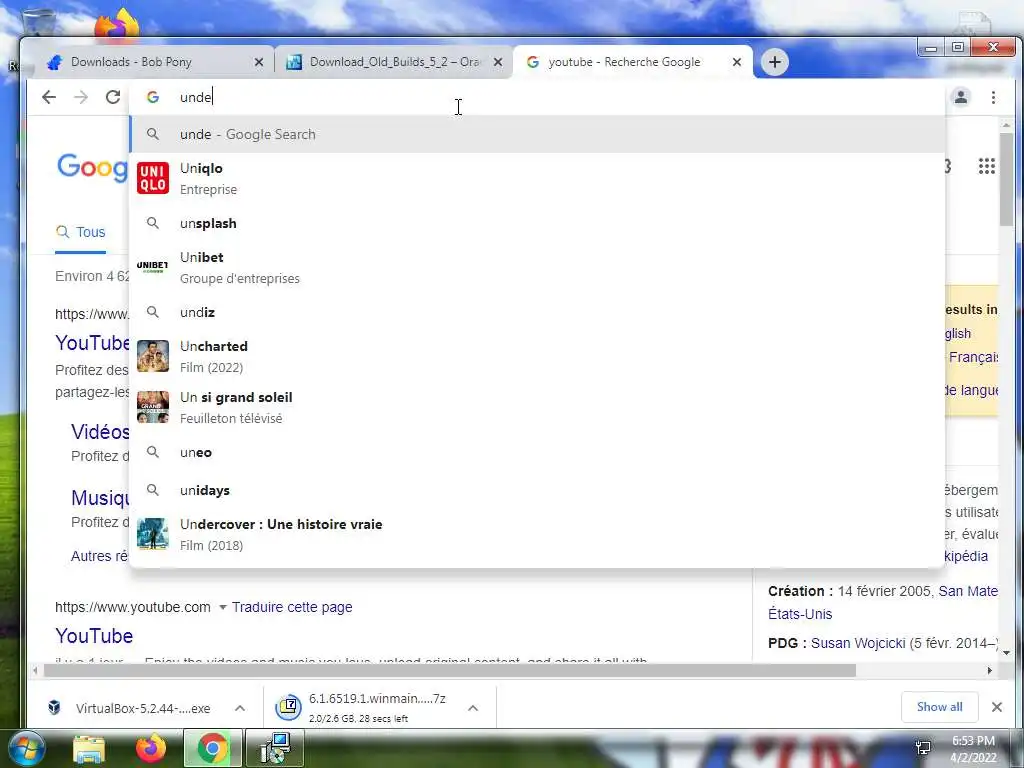
Task: Reload the page with the refresh icon
Action: [x=113, y=97]
